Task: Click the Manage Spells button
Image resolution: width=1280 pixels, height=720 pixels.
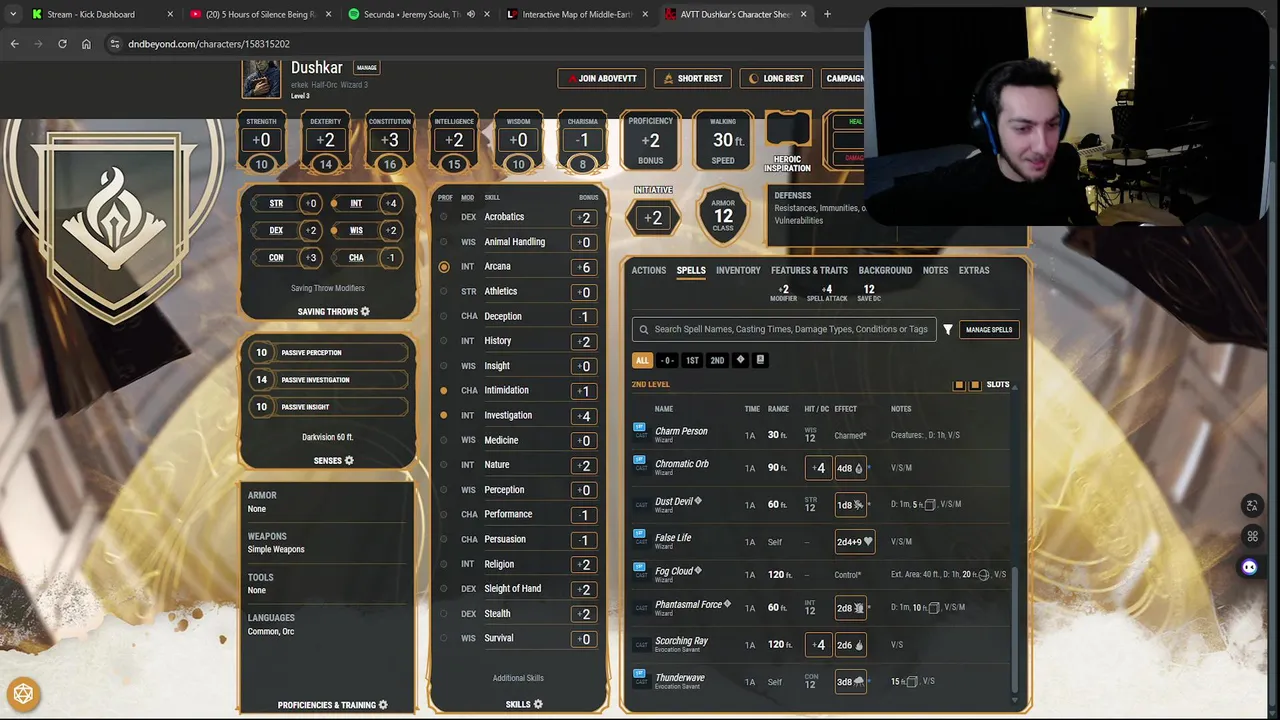Action: [989, 329]
